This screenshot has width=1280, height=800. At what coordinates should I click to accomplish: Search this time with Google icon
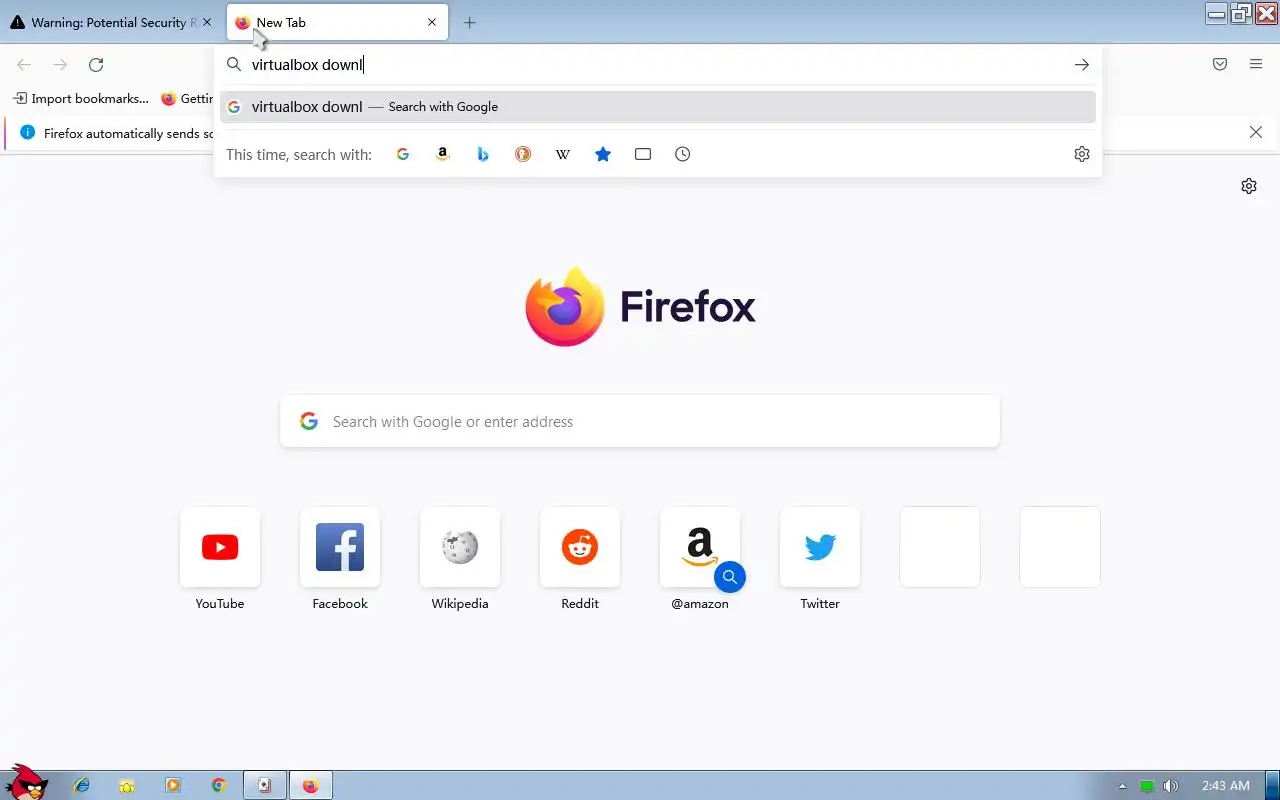pos(403,154)
